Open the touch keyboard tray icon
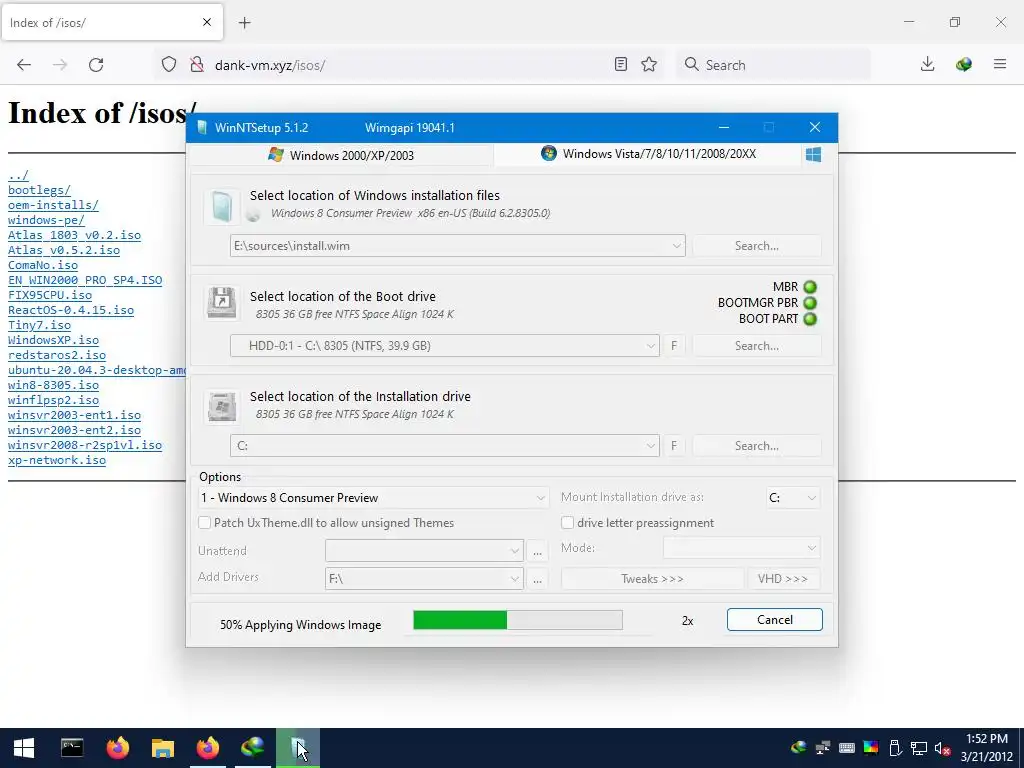This screenshot has width=1024, height=768. point(847,748)
